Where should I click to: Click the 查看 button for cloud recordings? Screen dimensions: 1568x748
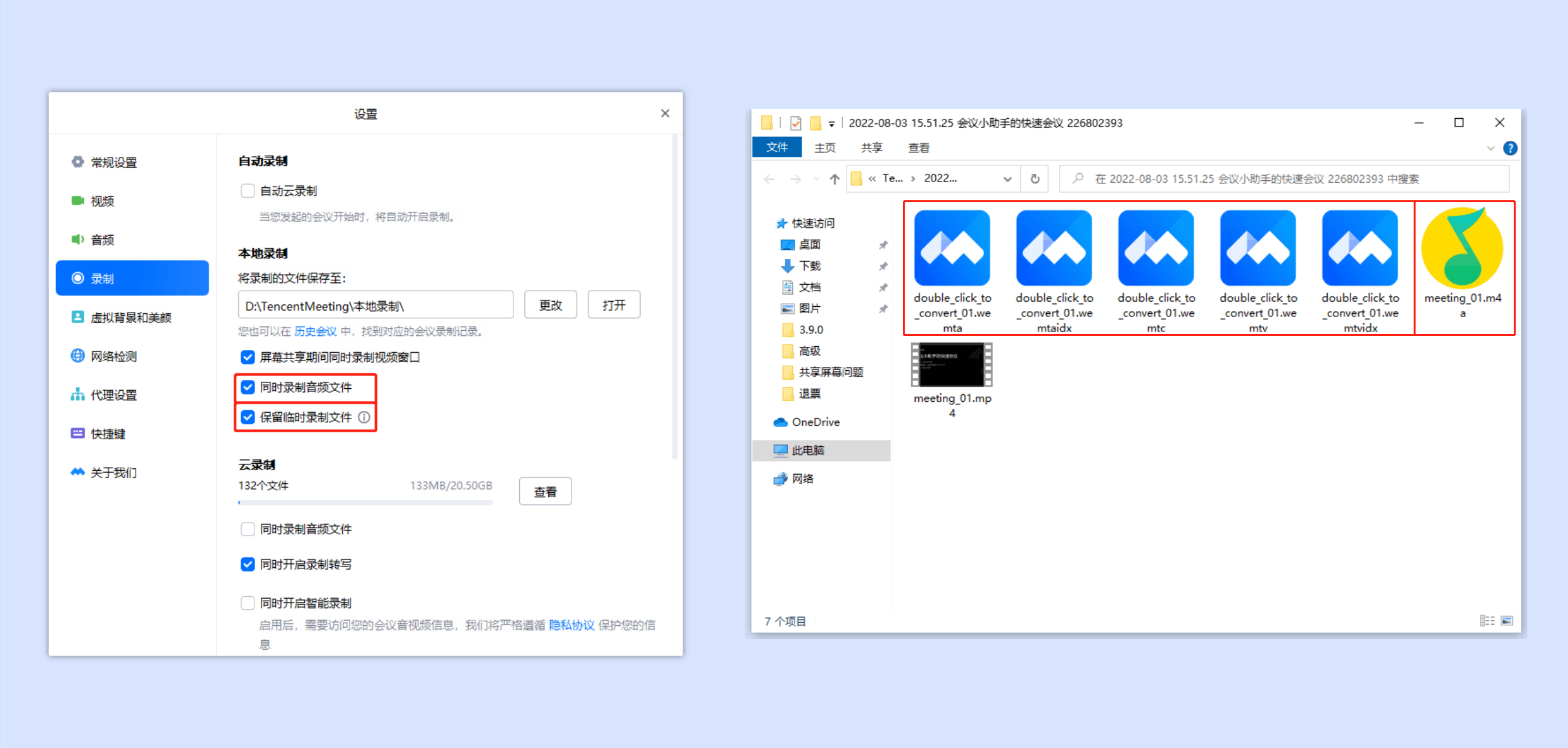click(545, 492)
